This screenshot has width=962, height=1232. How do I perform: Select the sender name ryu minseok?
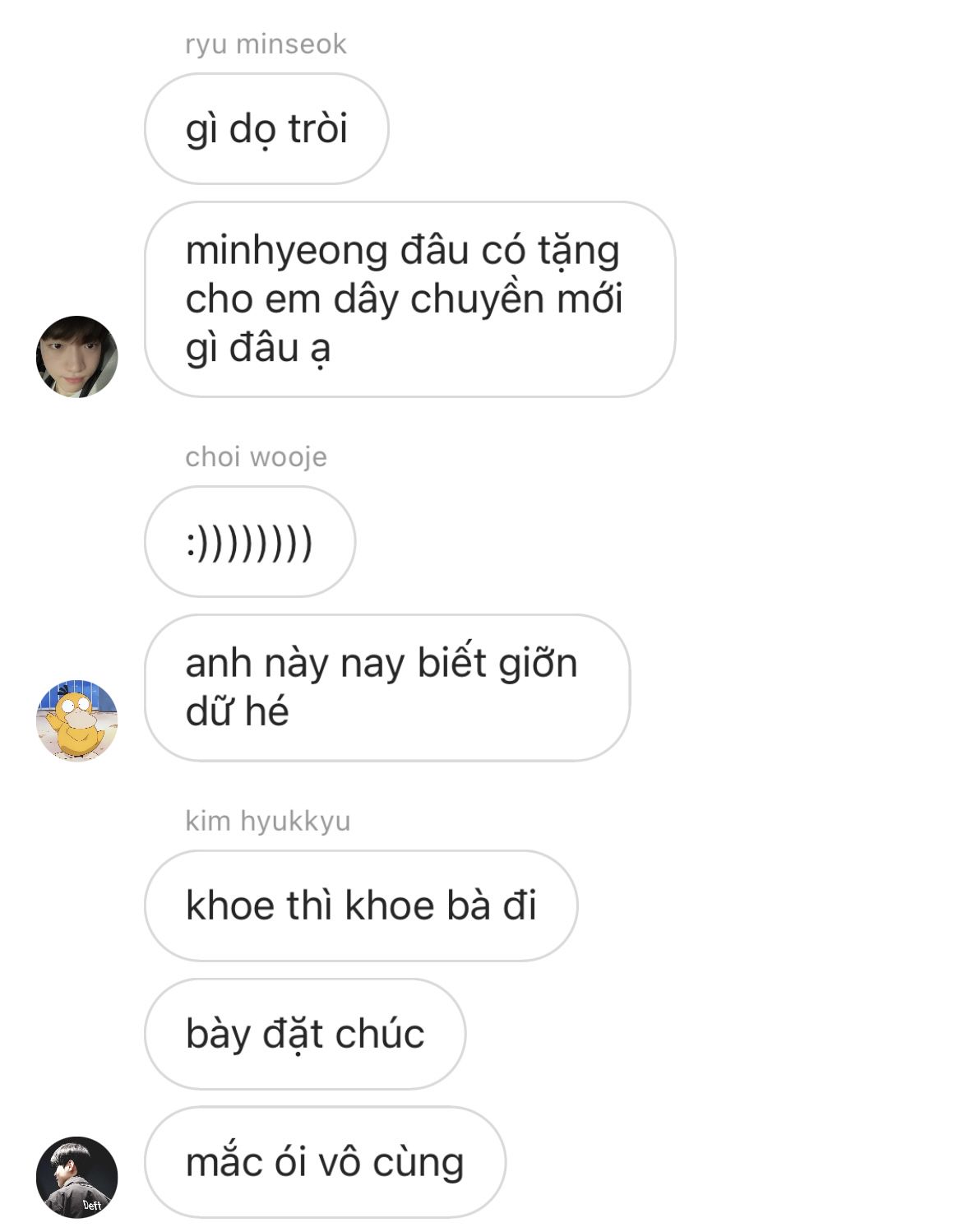[266, 44]
